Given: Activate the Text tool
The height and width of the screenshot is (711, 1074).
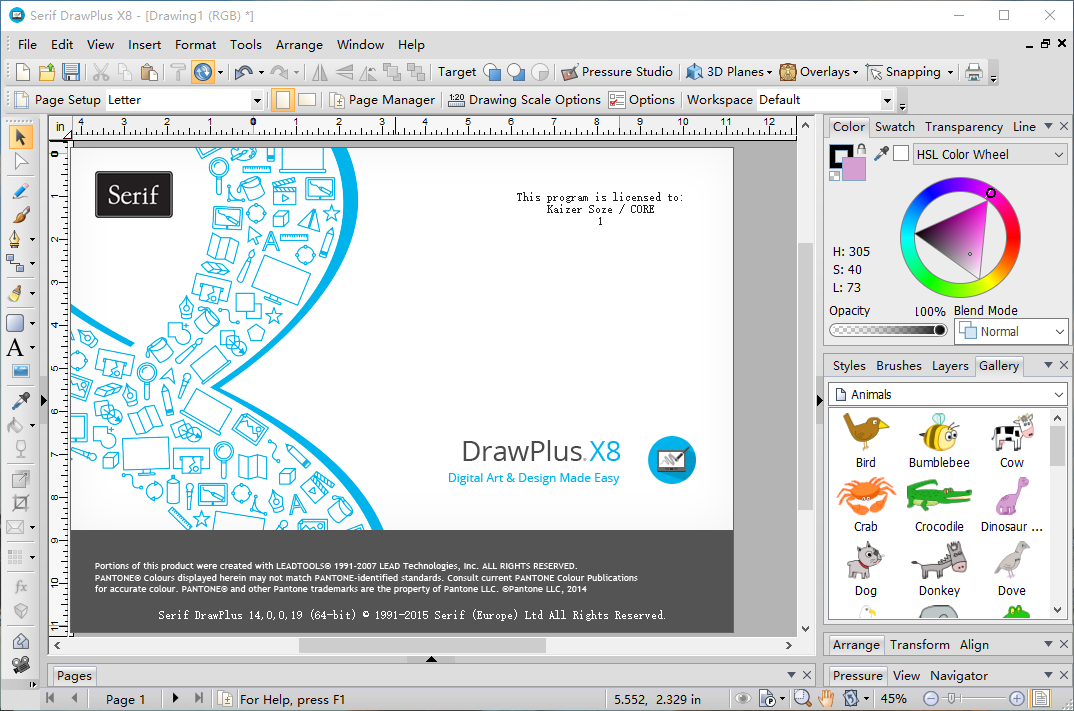Looking at the screenshot, I should point(19,347).
